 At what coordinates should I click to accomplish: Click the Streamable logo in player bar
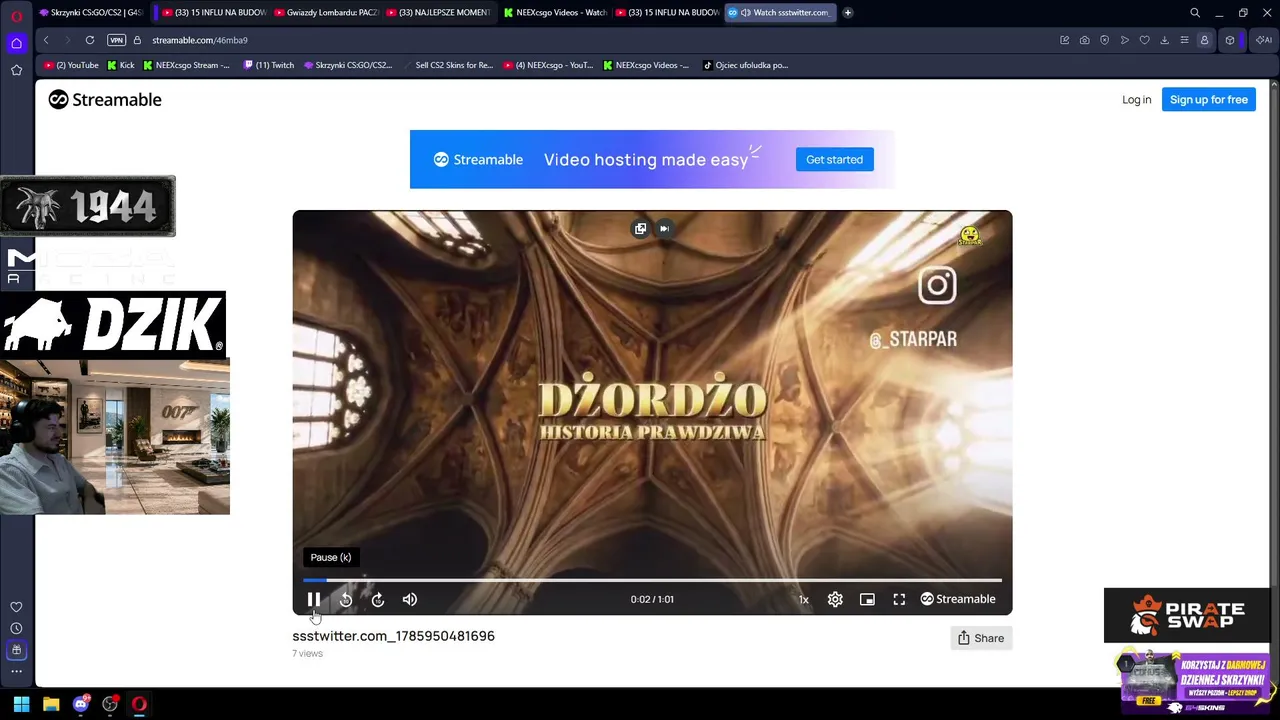pos(958,599)
